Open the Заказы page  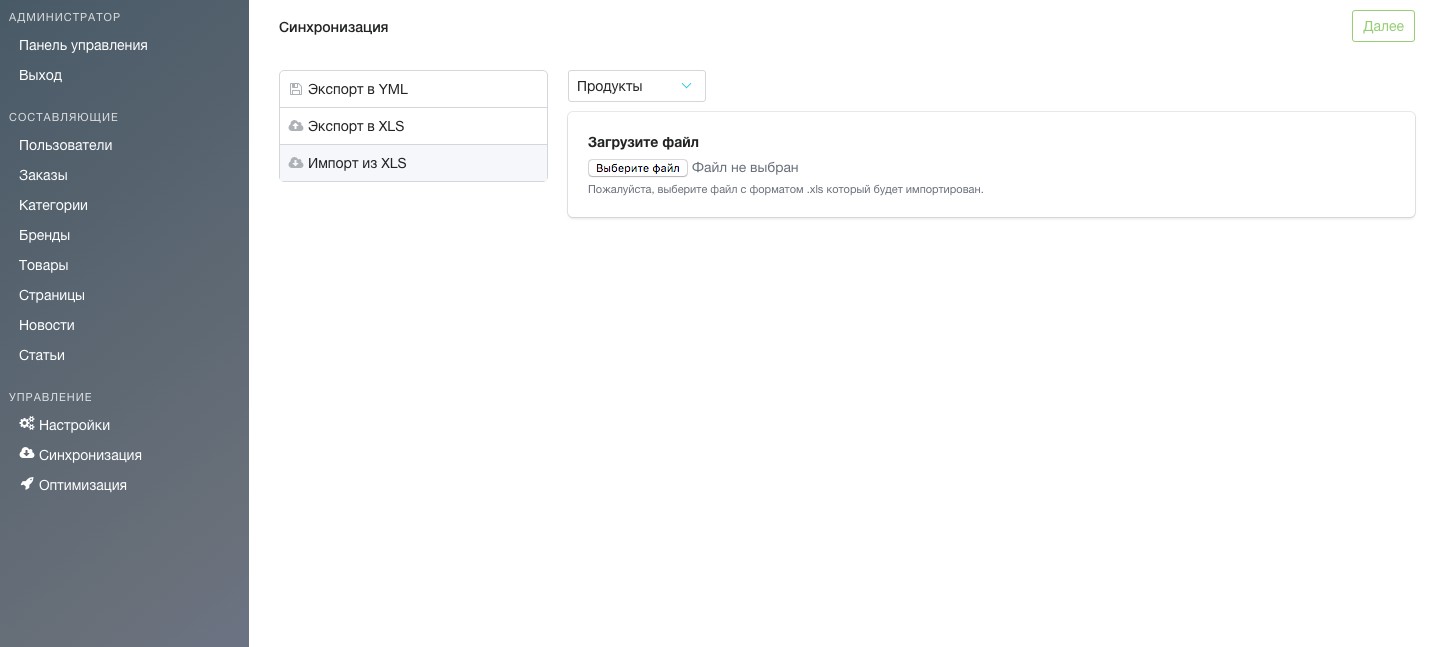(x=43, y=175)
